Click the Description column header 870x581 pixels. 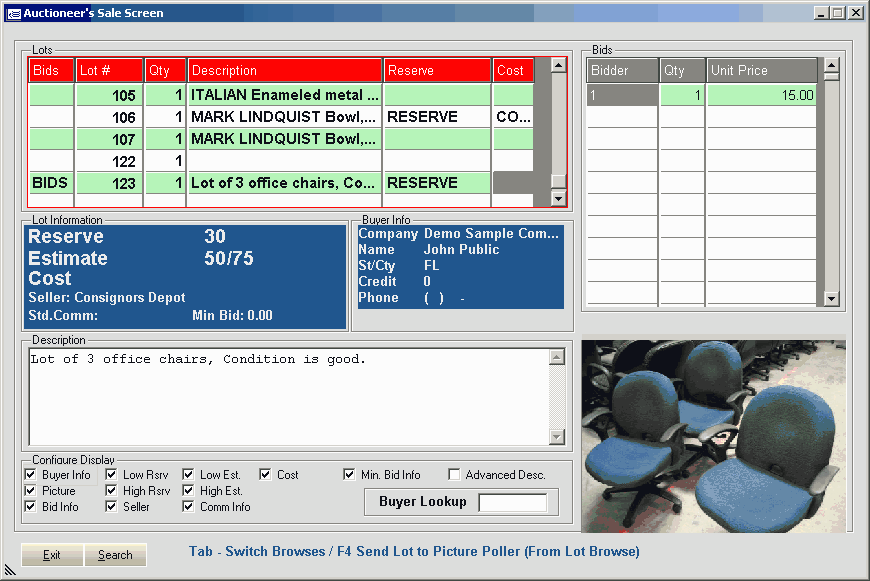(285, 70)
